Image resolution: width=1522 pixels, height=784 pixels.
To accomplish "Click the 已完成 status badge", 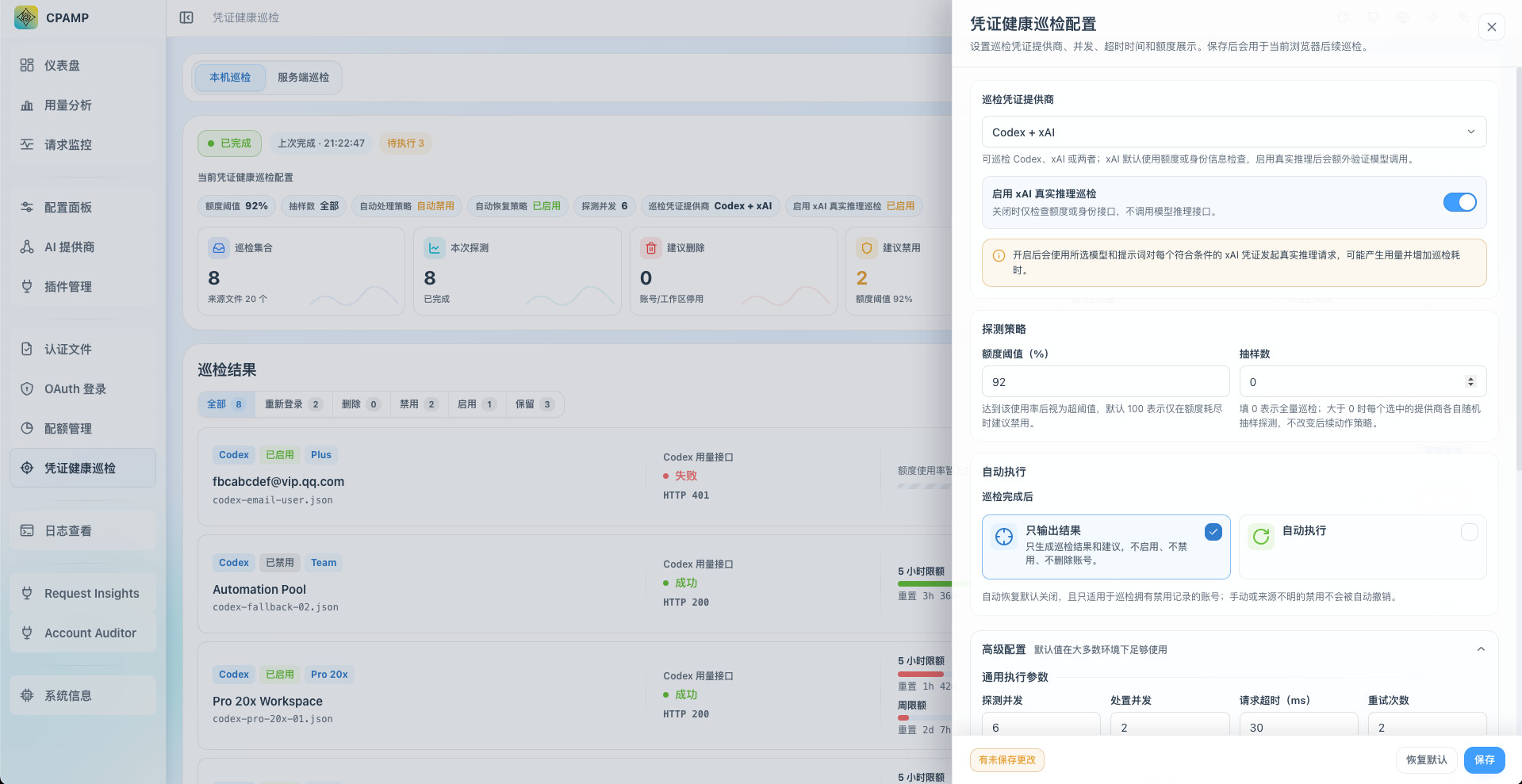I will 229,143.
